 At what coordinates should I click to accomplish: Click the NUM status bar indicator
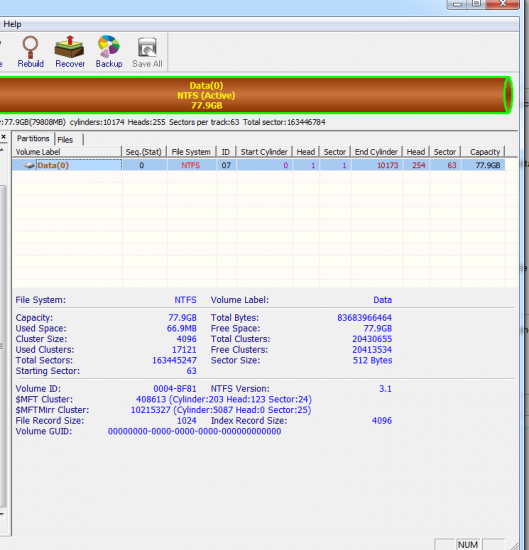point(468,544)
